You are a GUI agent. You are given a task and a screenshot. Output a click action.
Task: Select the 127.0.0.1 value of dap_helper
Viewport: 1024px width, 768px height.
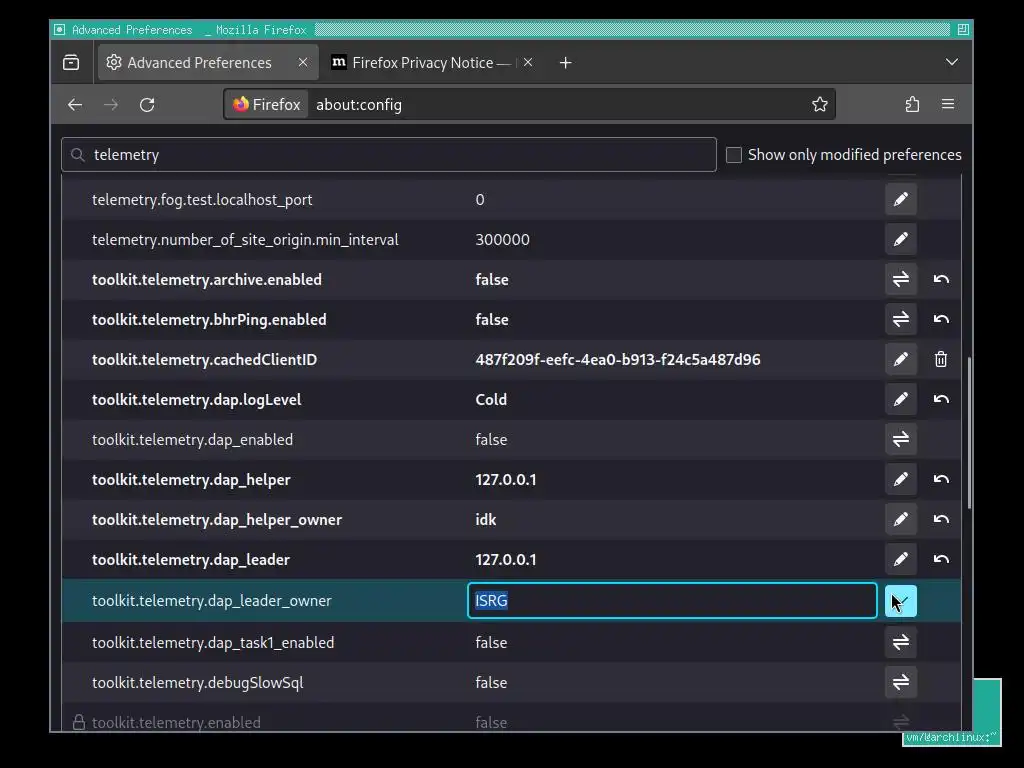point(505,480)
